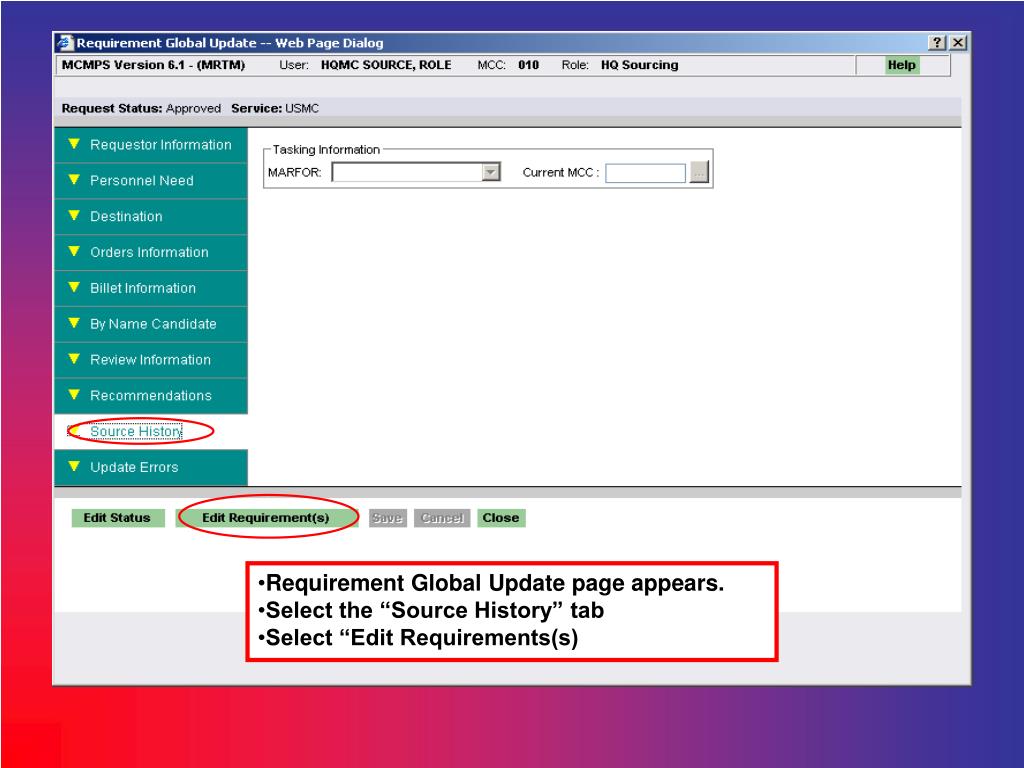
Task: Click the Edit Status button
Action: [117, 518]
